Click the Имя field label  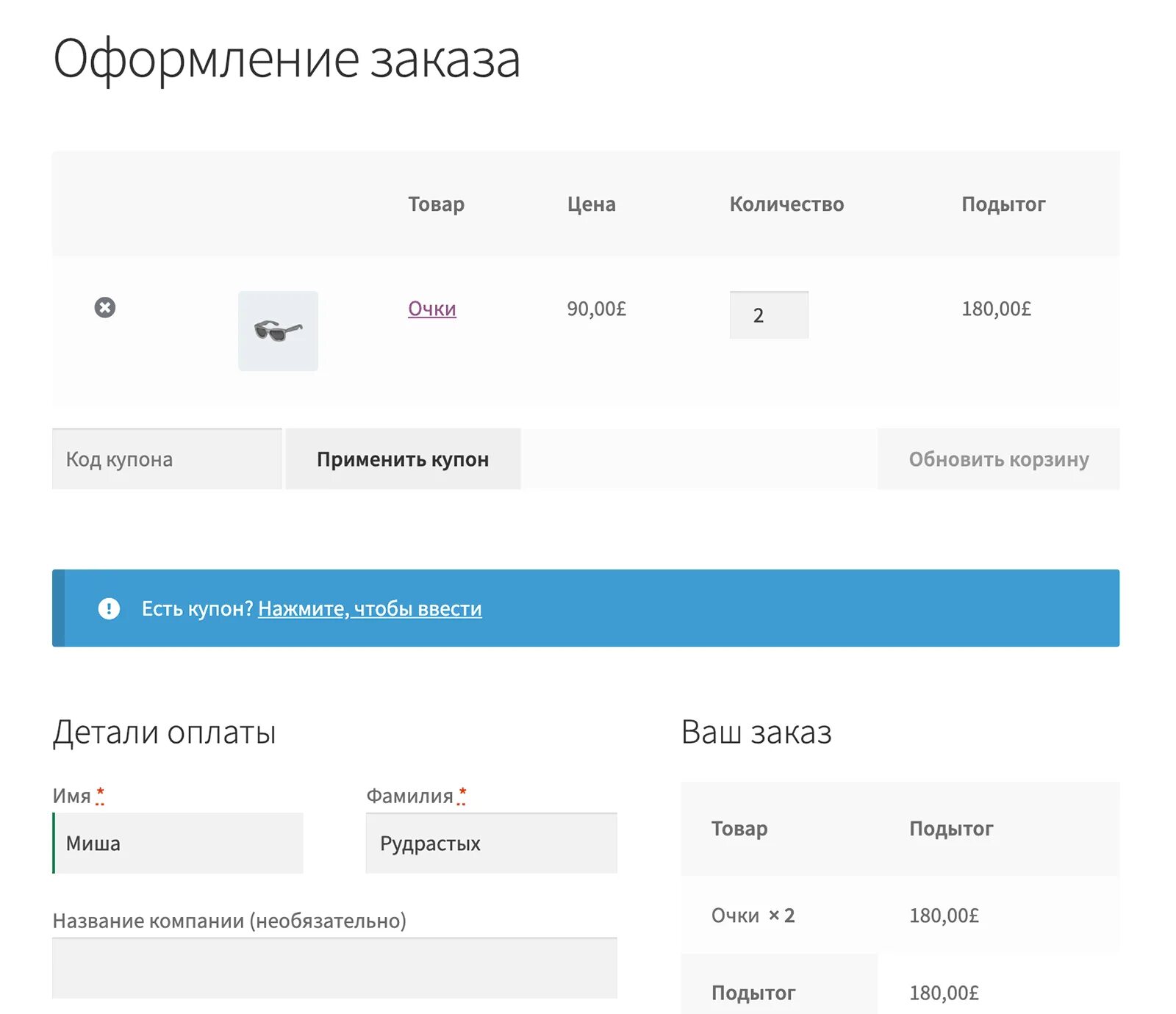click(x=71, y=796)
